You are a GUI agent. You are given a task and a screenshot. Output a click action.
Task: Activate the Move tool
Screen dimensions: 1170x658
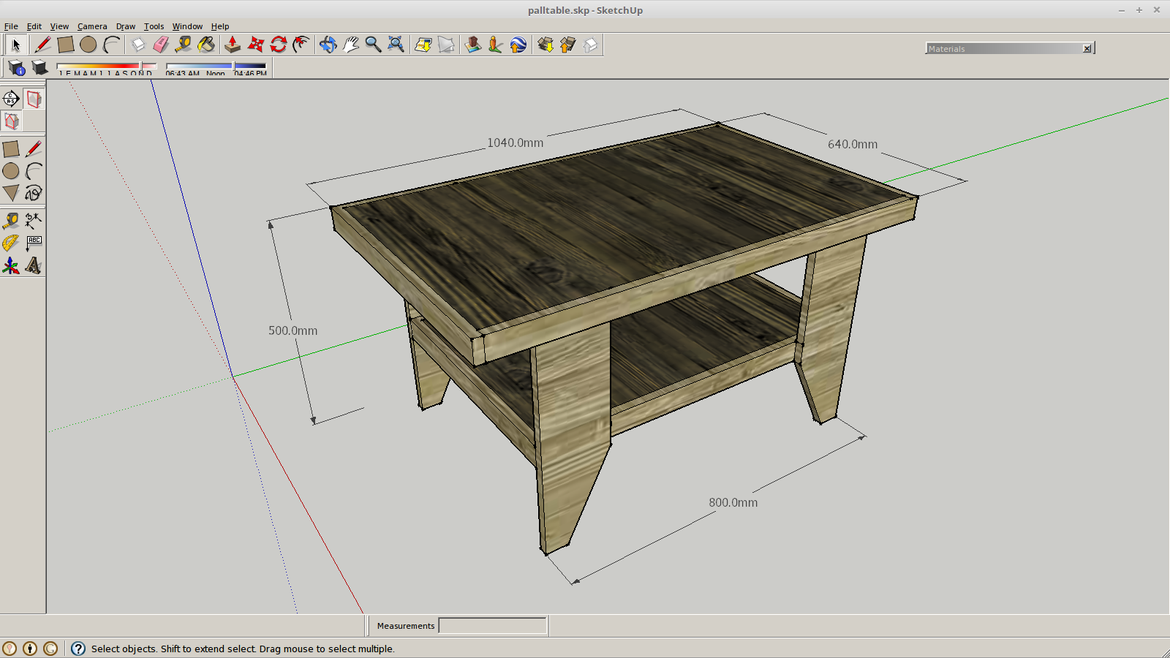point(254,44)
